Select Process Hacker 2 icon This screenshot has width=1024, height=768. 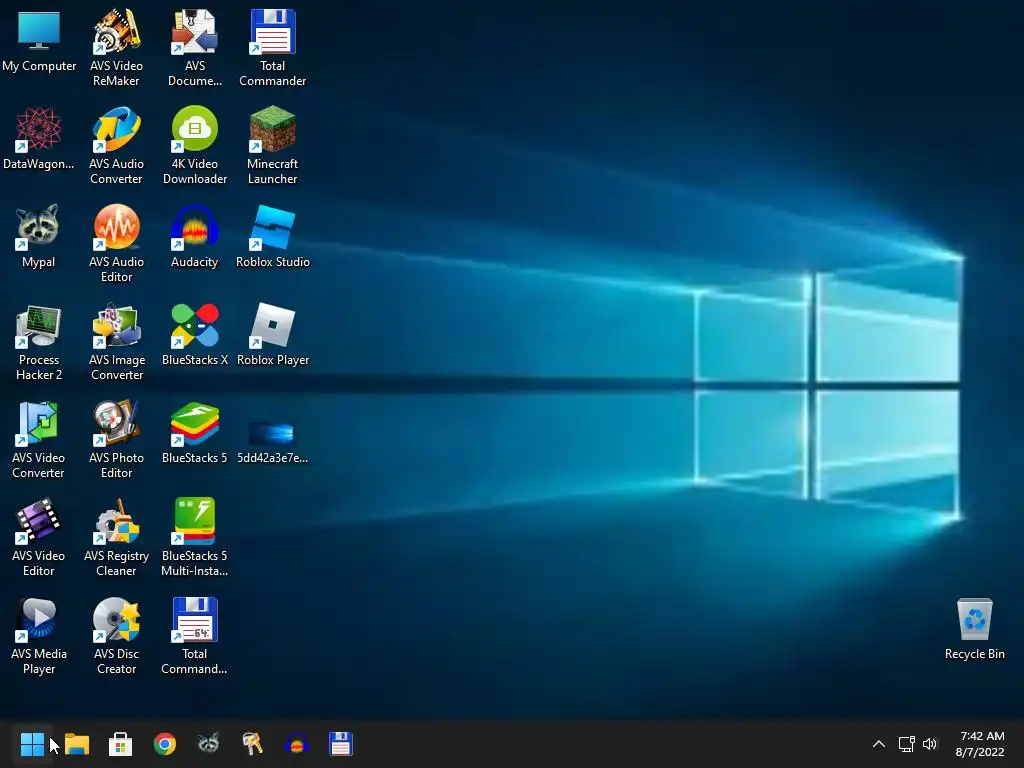tap(39, 341)
